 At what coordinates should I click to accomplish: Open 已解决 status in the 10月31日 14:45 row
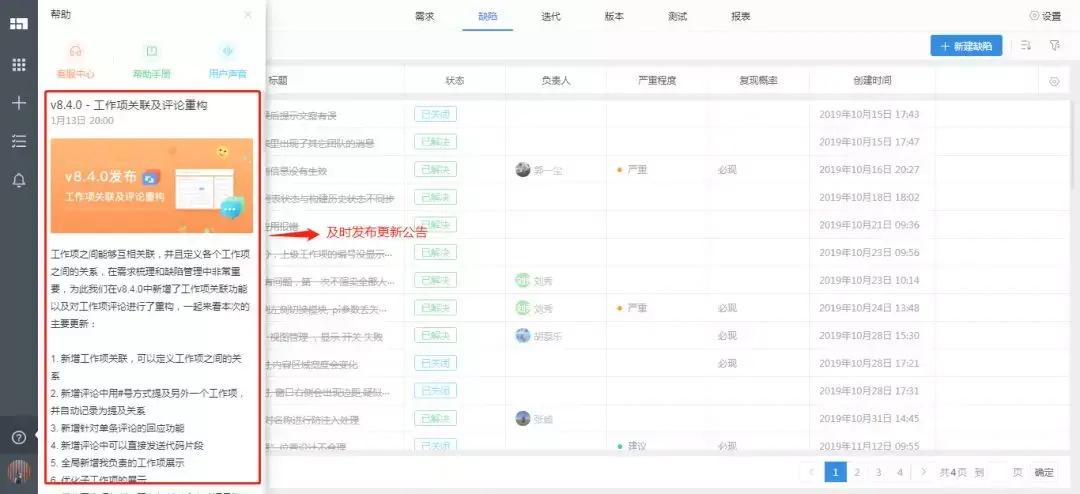[435, 419]
